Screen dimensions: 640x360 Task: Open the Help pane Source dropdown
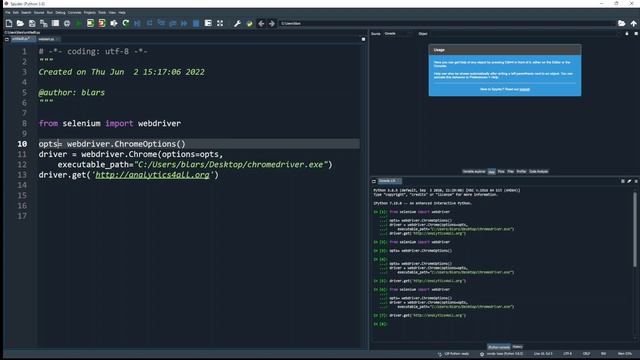(x=398, y=33)
